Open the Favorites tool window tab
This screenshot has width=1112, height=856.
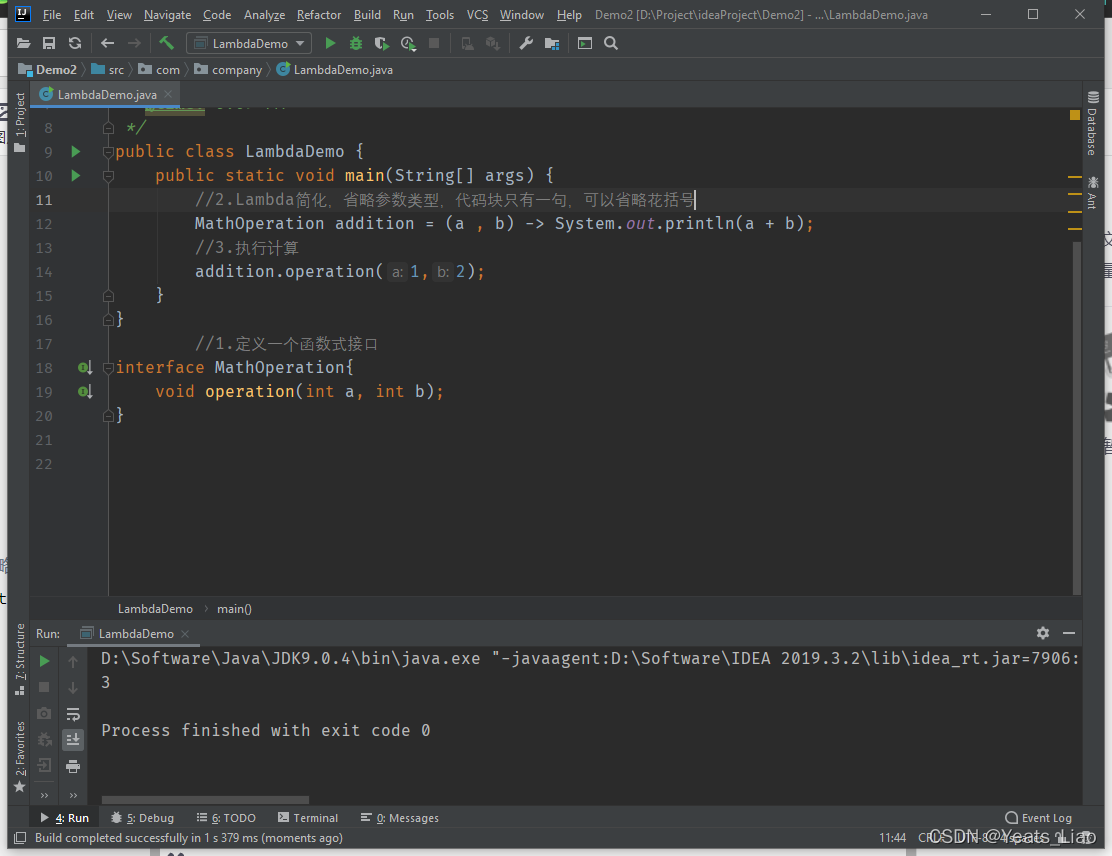click(19, 756)
